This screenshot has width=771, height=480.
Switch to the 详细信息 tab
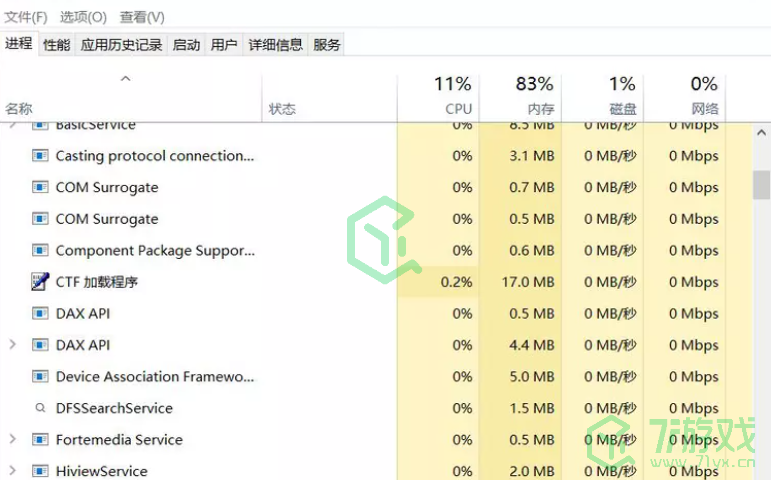pos(275,45)
